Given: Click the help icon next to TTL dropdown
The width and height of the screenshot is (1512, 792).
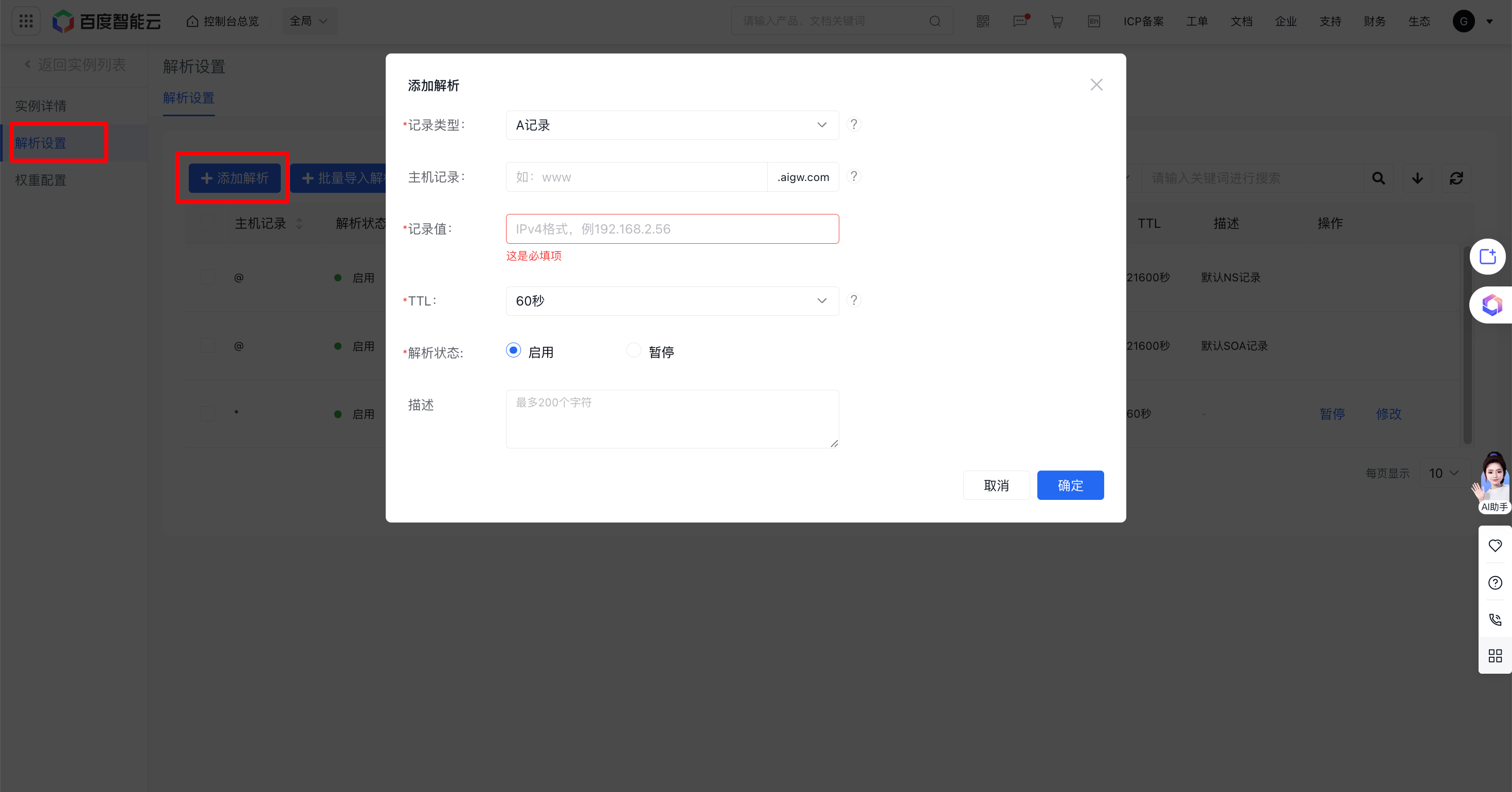Looking at the screenshot, I should [853, 300].
